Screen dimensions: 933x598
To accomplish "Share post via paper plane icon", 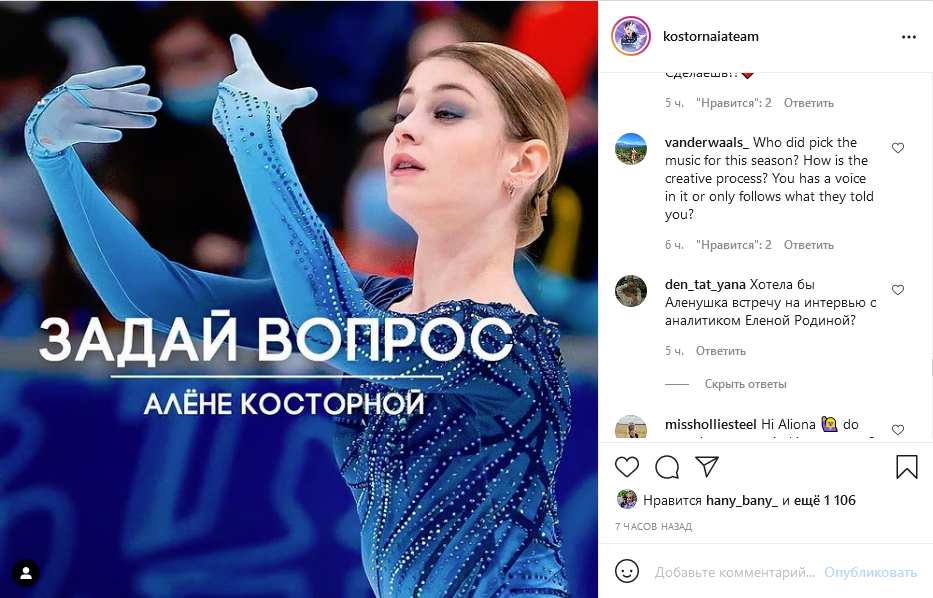I will pyautogui.click(x=707, y=466).
